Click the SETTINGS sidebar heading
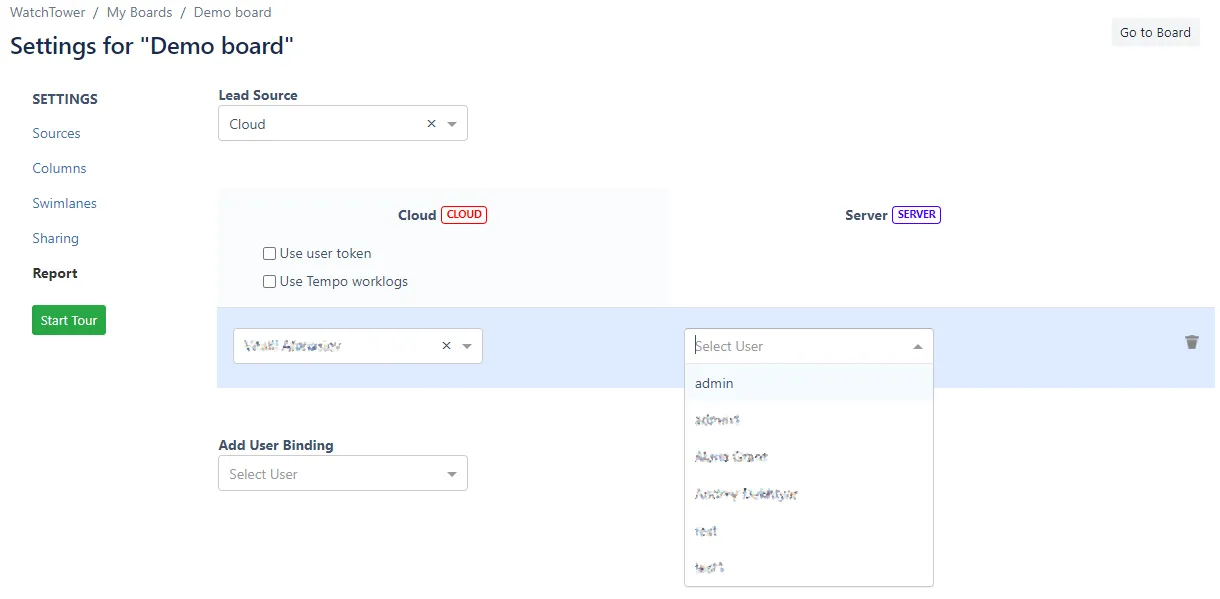Viewport: 1220px width, 599px height. tap(65, 100)
